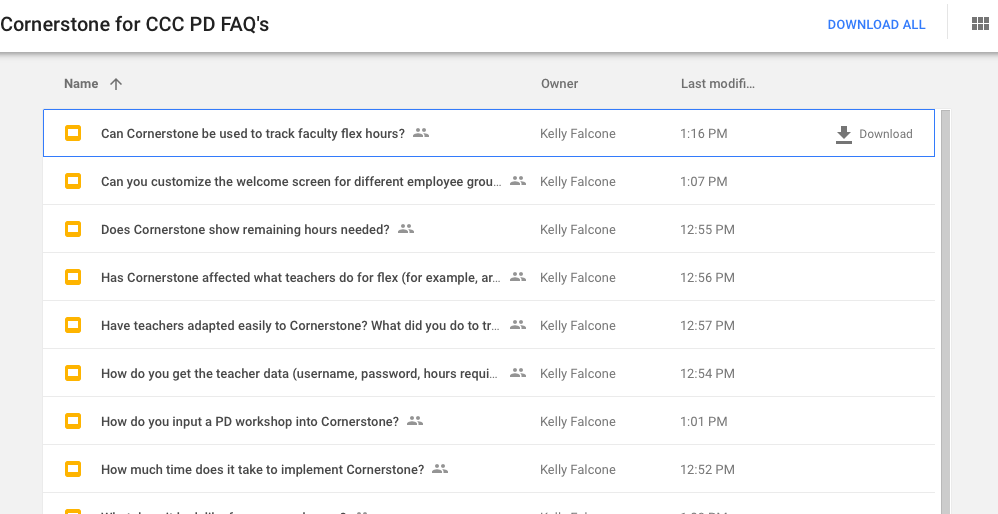Viewport: 998px width, 514px height.
Task: Click shared icon beside 'Has Cornerstone affected'
Action: coord(518,277)
